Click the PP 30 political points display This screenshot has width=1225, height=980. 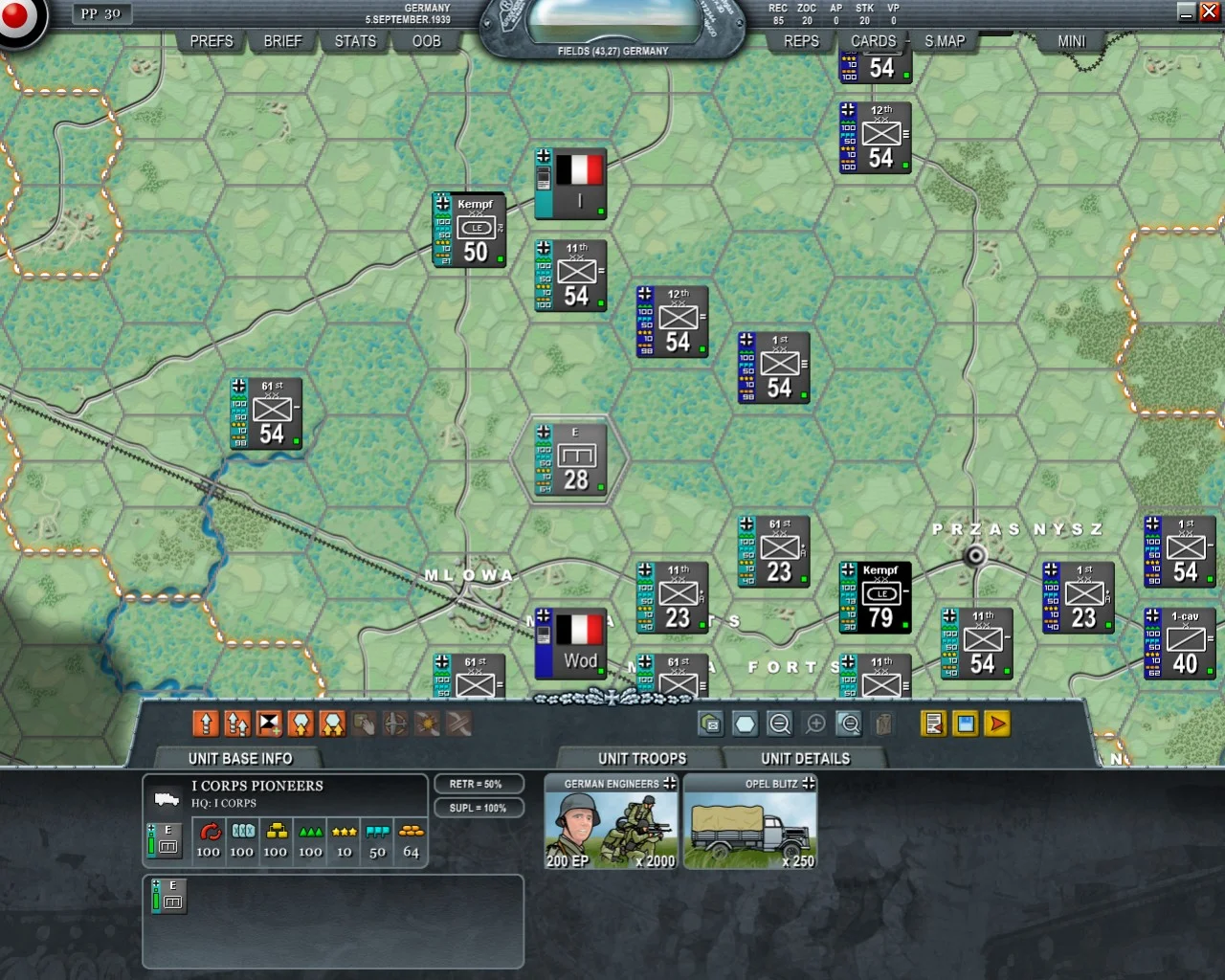point(100,13)
